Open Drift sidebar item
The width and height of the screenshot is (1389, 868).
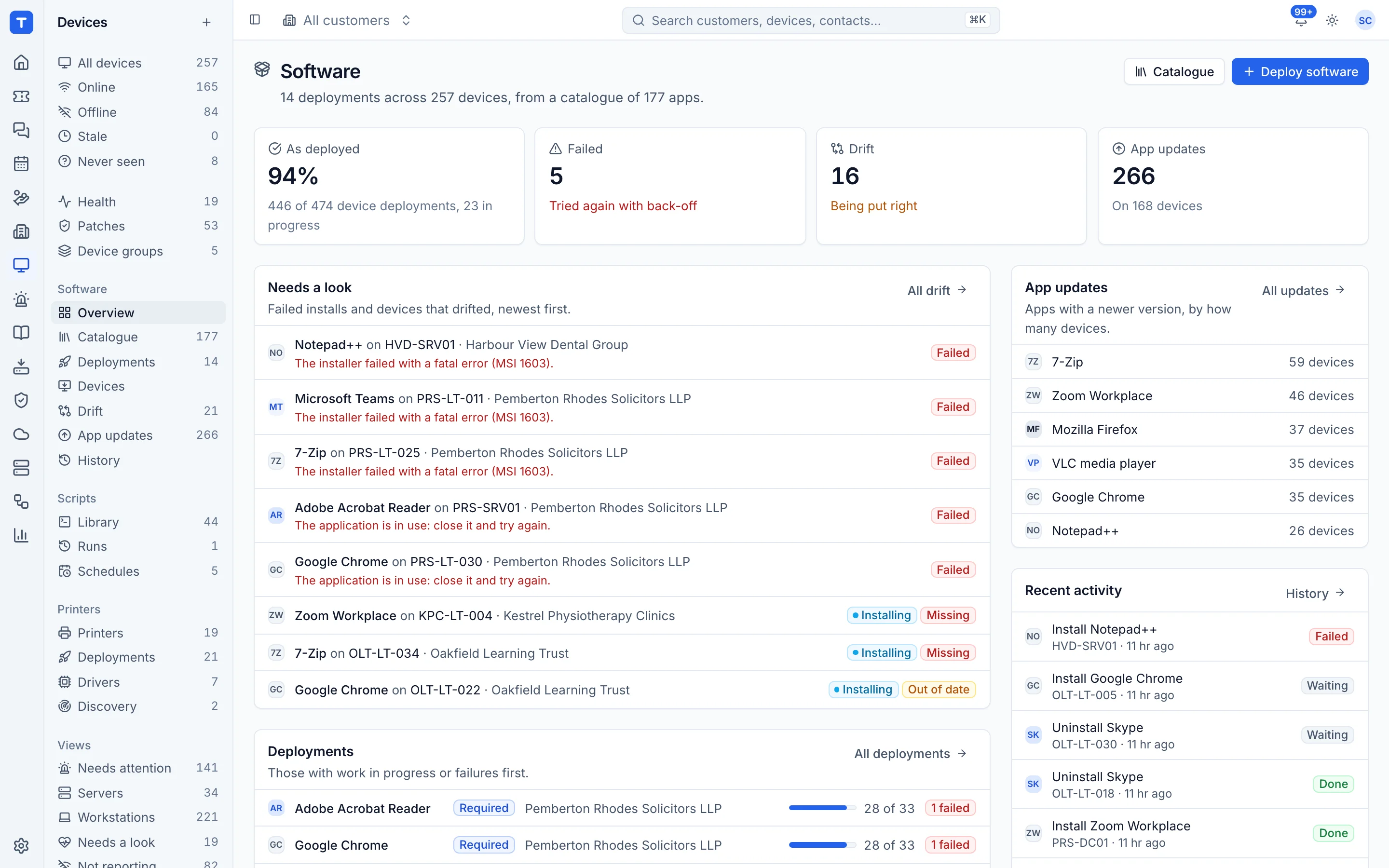[138, 411]
